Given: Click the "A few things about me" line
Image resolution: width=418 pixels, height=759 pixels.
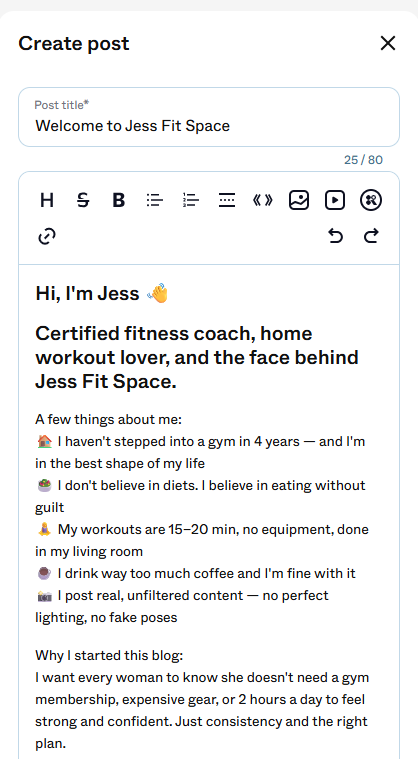Looking at the screenshot, I should point(108,419).
